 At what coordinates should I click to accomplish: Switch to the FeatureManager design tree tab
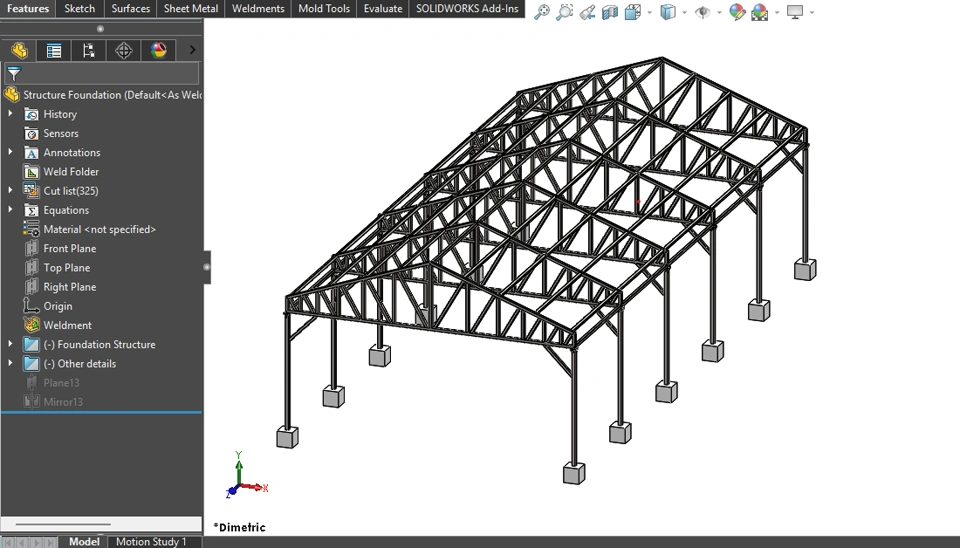19,50
